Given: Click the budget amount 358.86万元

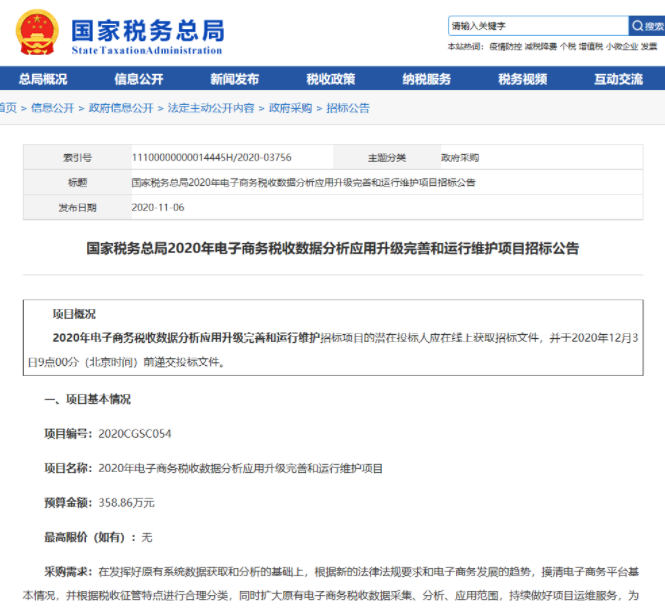Looking at the screenshot, I should (x=126, y=503).
